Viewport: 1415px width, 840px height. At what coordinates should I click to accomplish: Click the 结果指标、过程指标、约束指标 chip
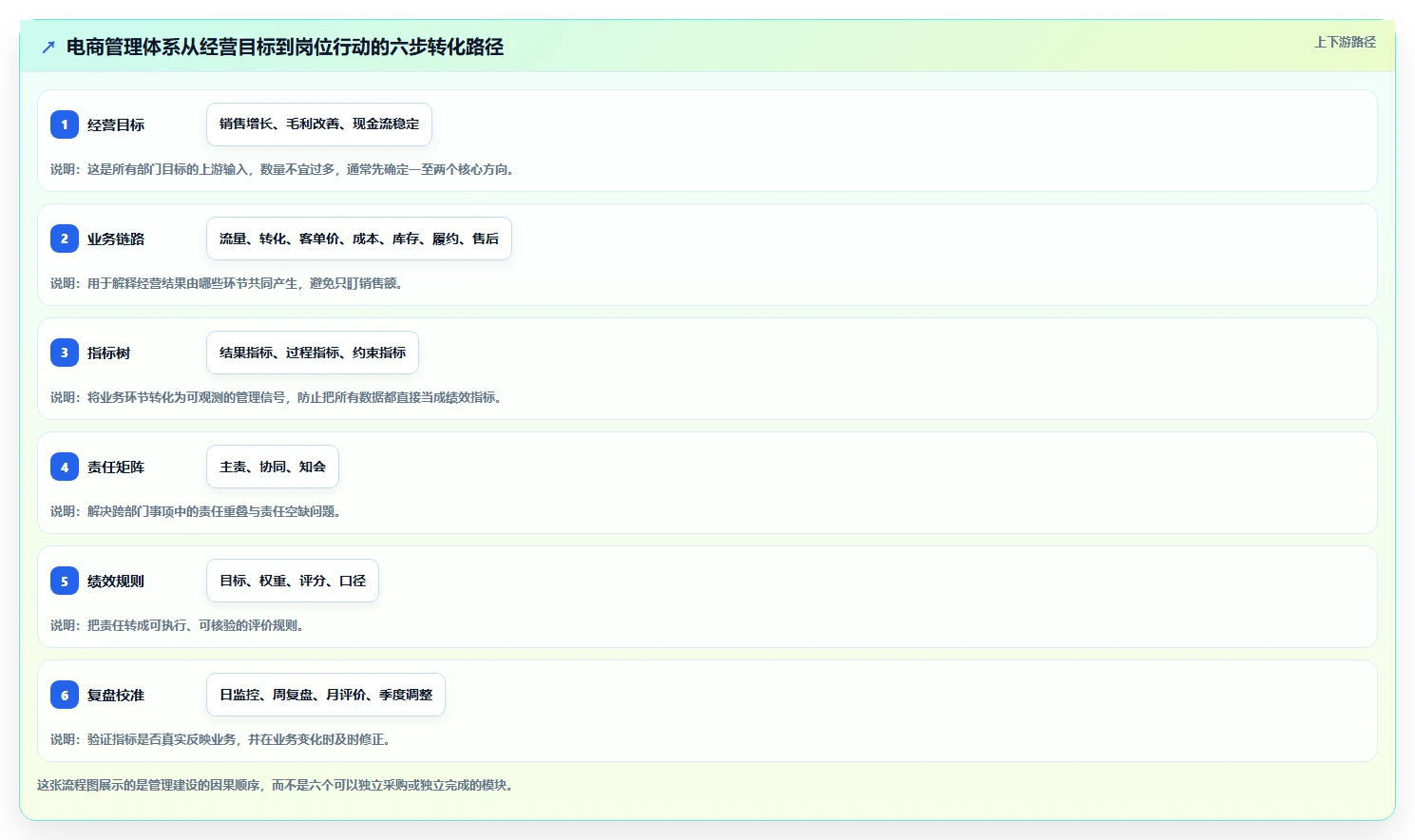[313, 353]
